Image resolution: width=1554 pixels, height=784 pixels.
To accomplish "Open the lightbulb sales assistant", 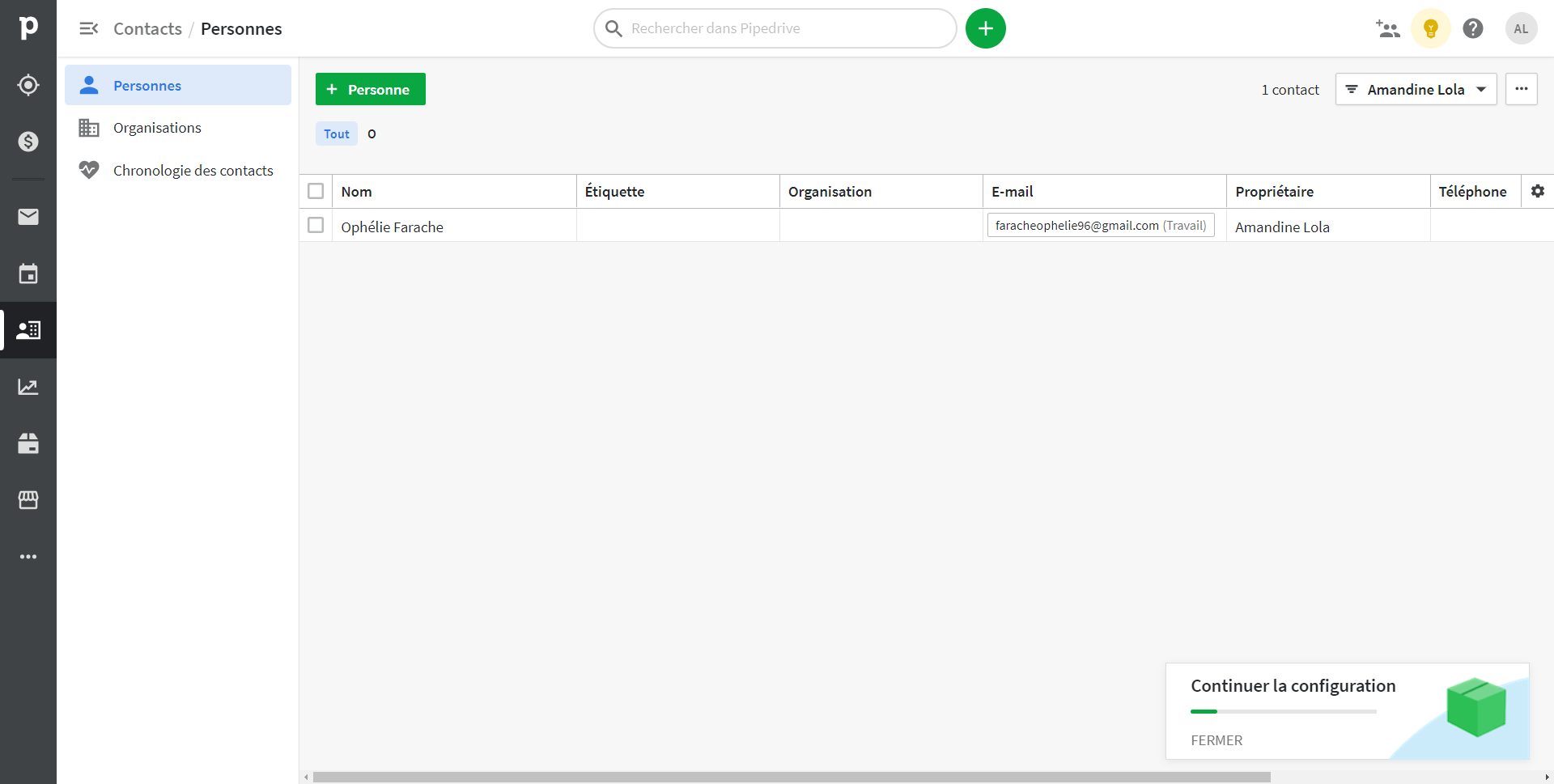I will (x=1431, y=29).
